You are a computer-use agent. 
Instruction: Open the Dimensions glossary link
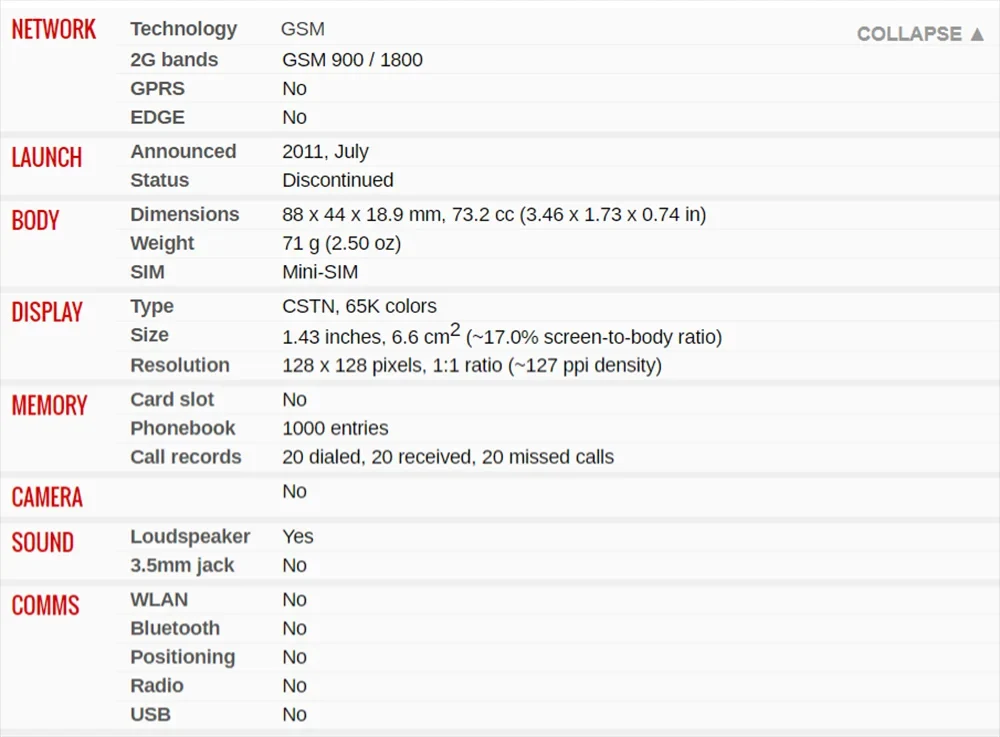185,215
